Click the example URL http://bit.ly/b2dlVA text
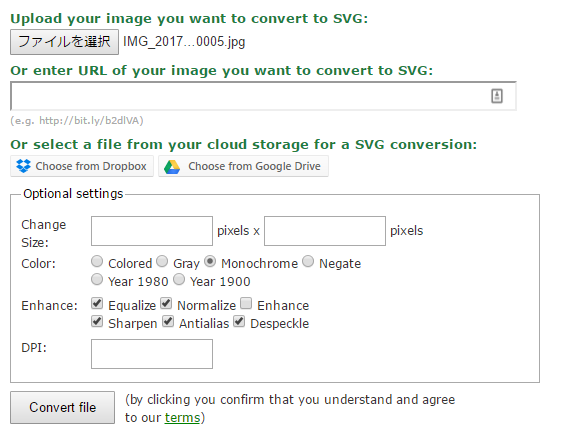 (x=89, y=120)
